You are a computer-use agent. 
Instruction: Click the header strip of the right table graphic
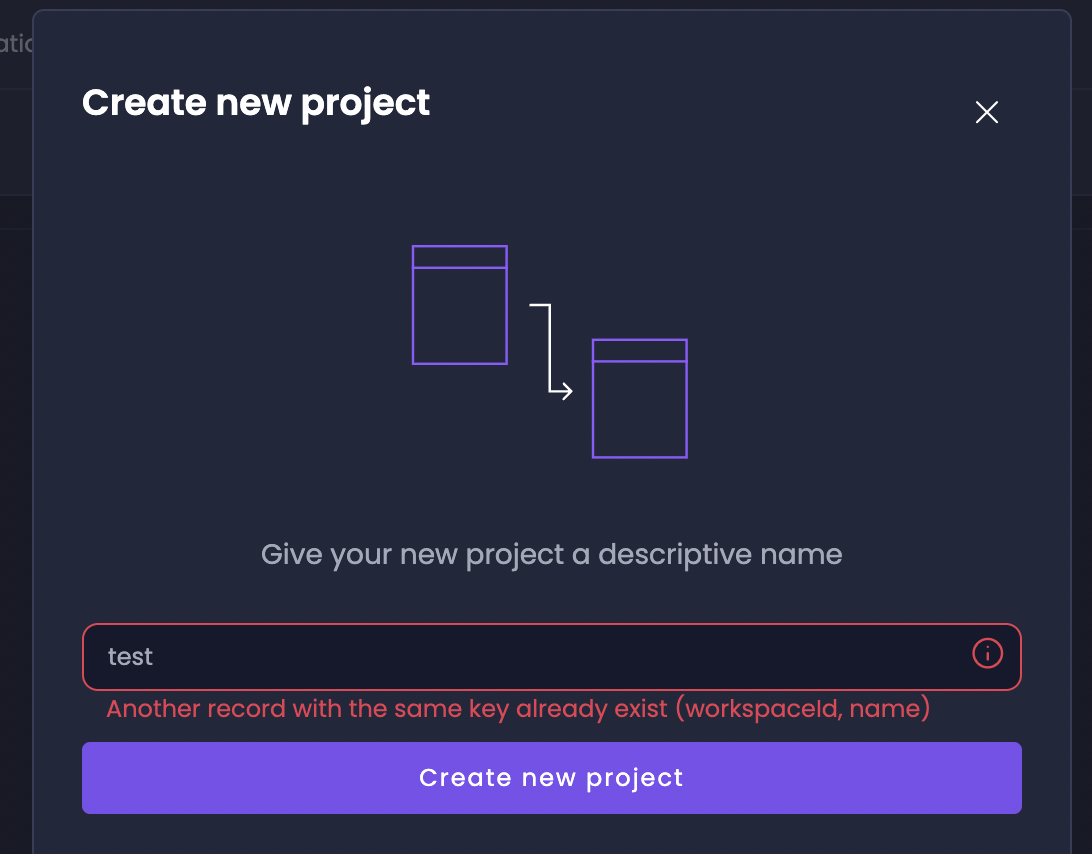639,350
